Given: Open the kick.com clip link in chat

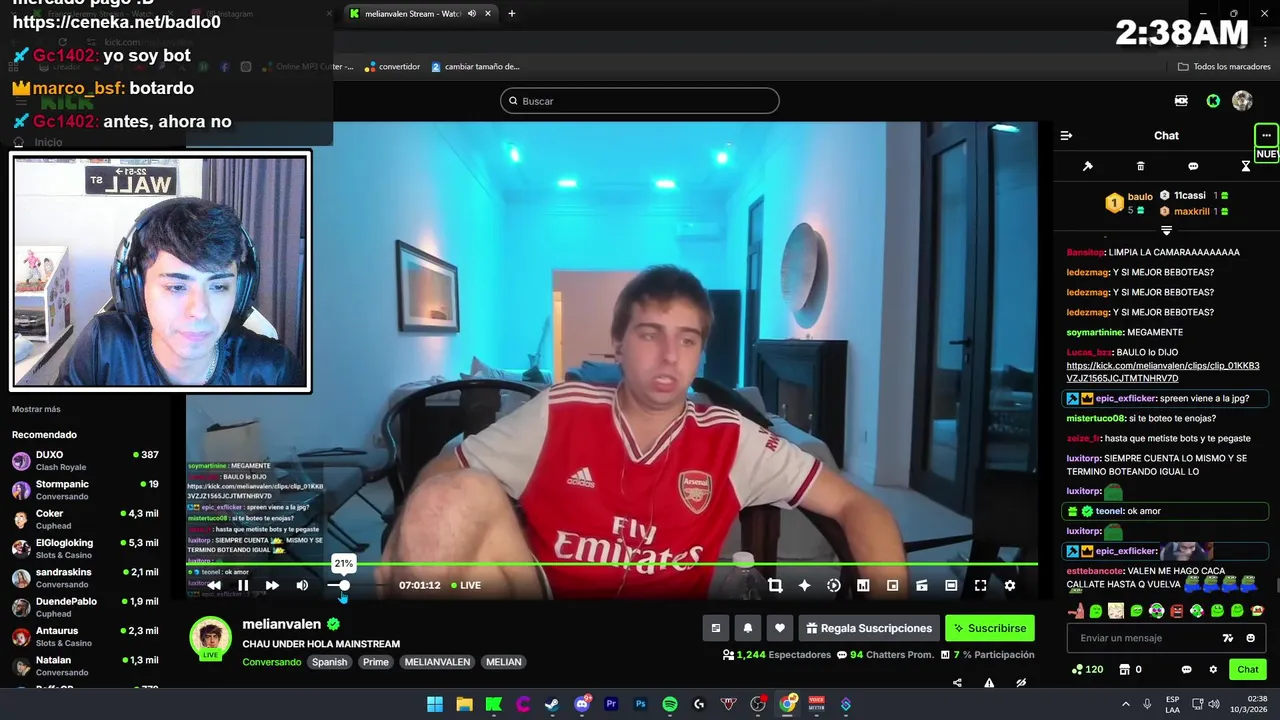Looking at the screenshot, I should [x=1163, y=372].
